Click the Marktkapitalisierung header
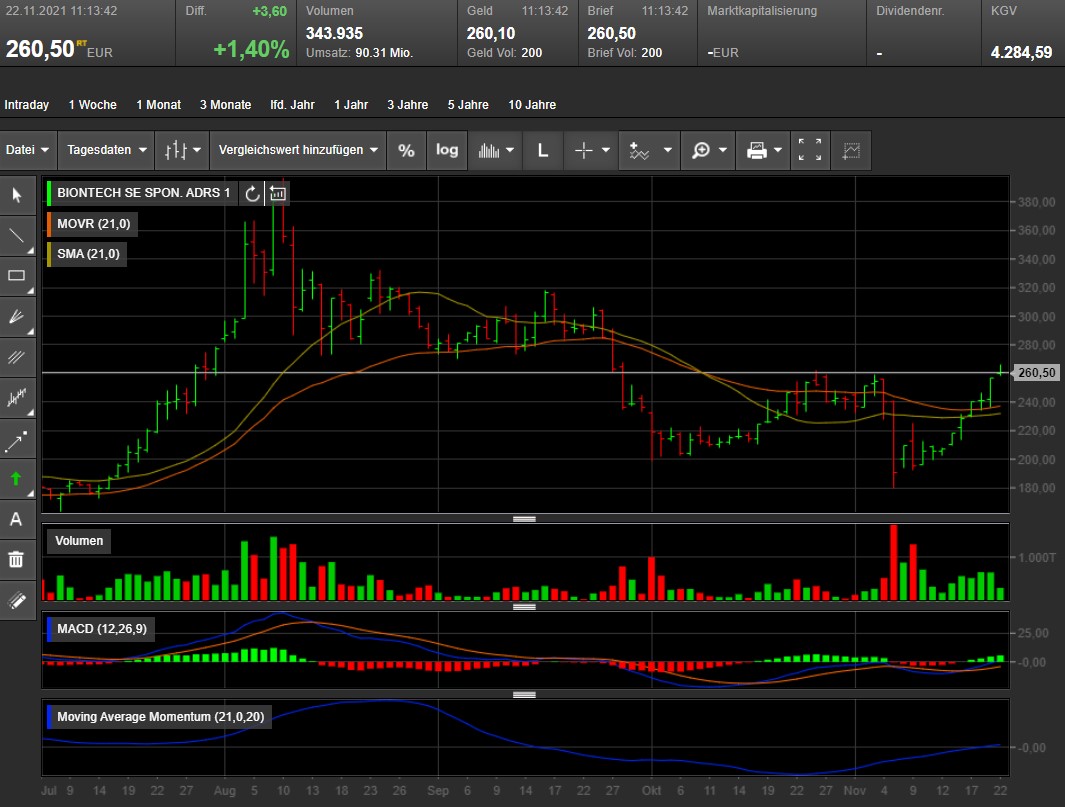1065x807 pixels. [x=762, y=11]
